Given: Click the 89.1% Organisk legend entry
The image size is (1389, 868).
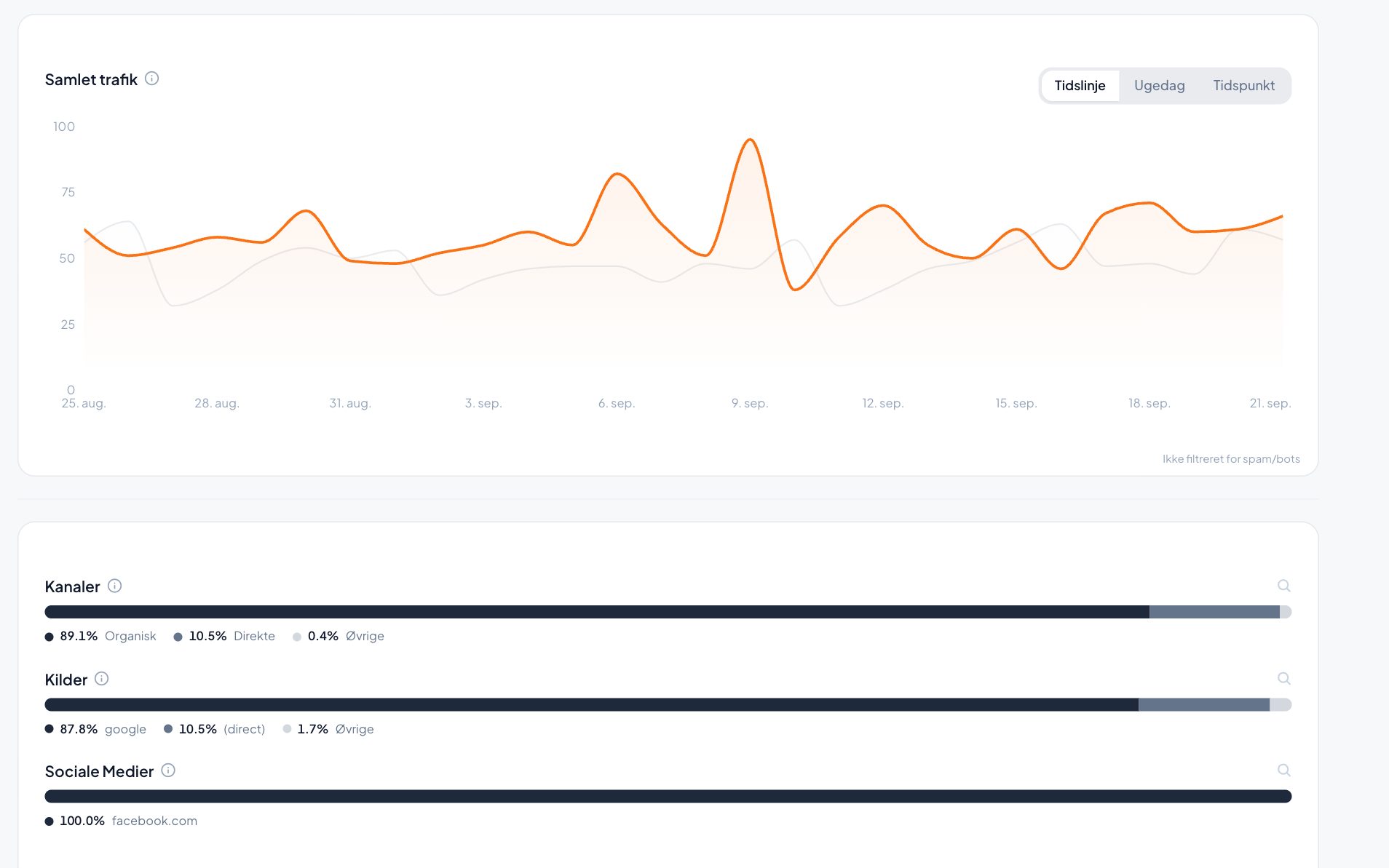Looking at the screenshot, I should (100, 636).
